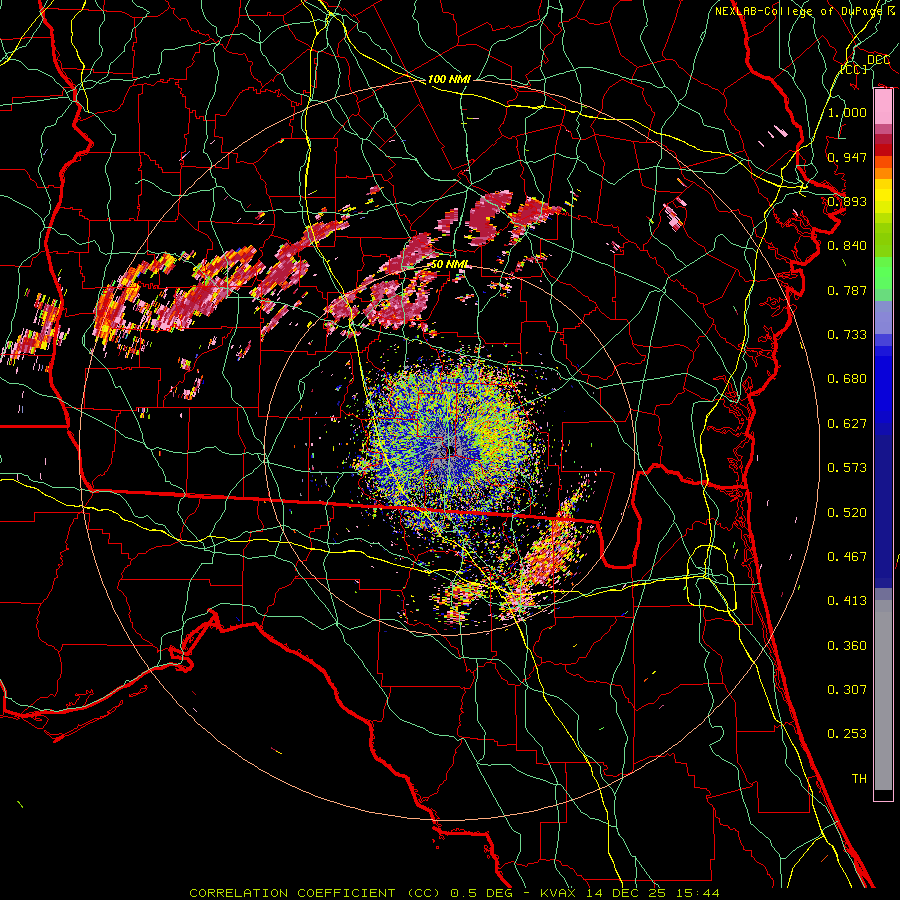This screenshot has height=900, width=900.
Task: Click the 100 NMI range ring label
Action: pos(449,79)
